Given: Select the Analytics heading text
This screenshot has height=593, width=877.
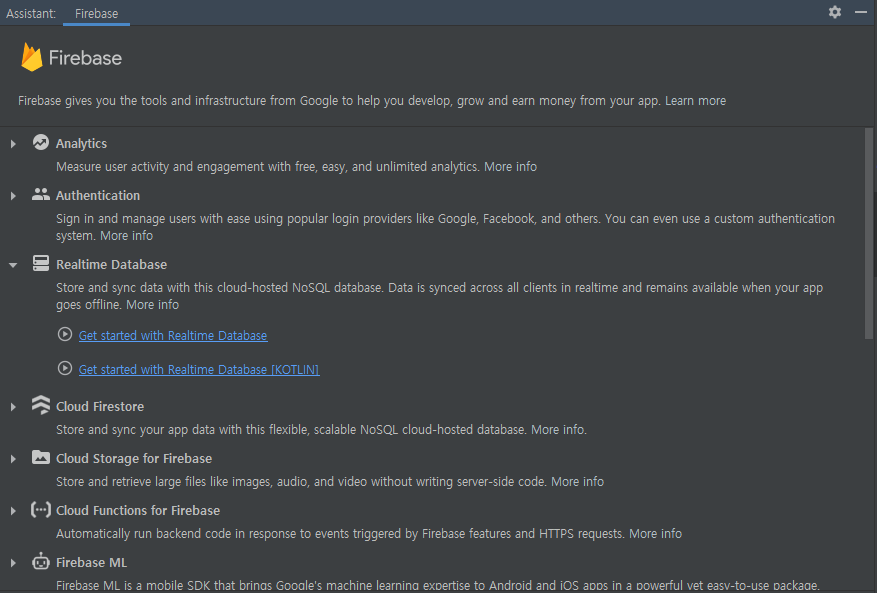Looking at the screenshot, I should [x=82, y=144].
